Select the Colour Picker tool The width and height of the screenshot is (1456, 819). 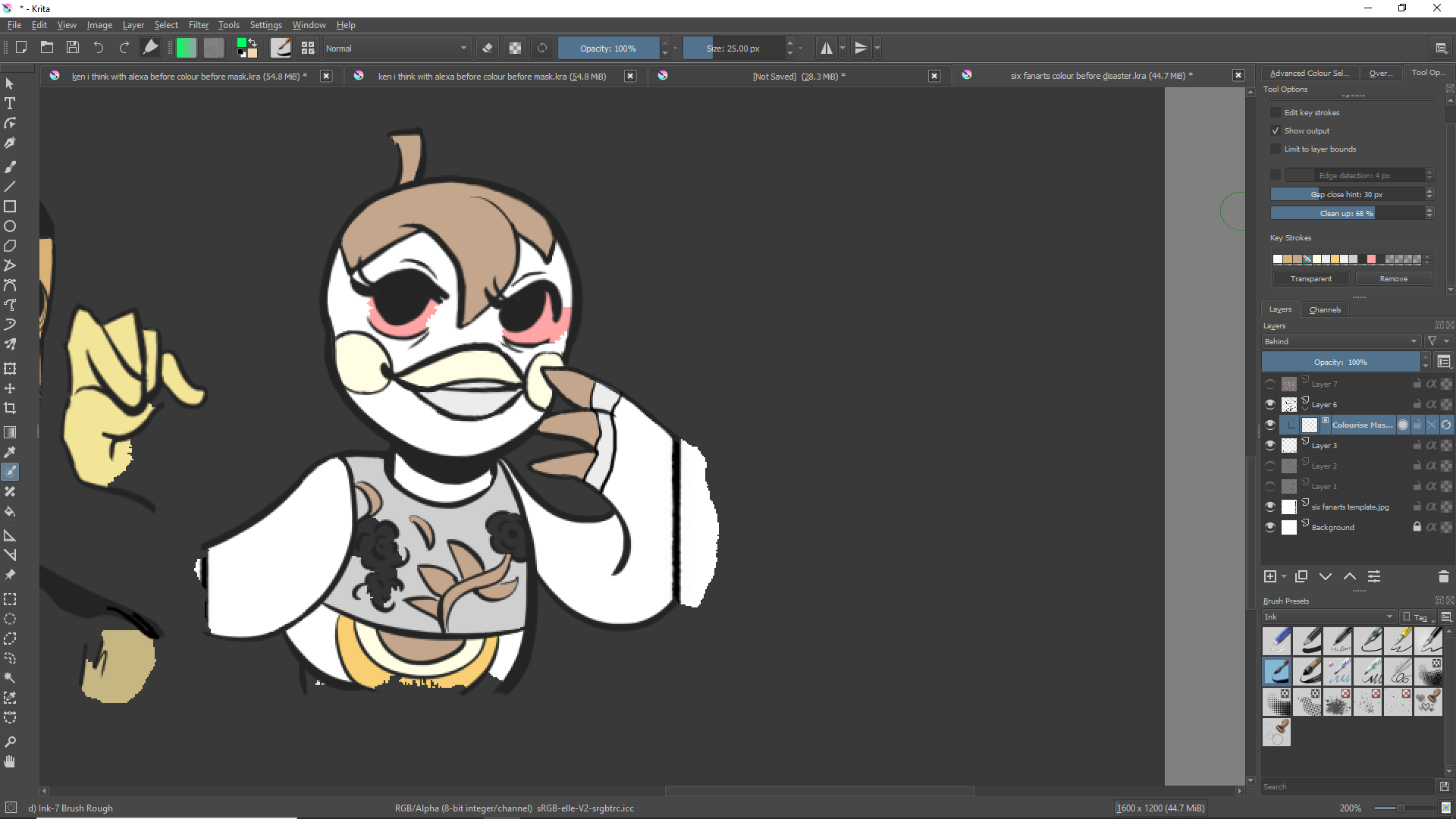pyautogui.click(x=10, y=452)
